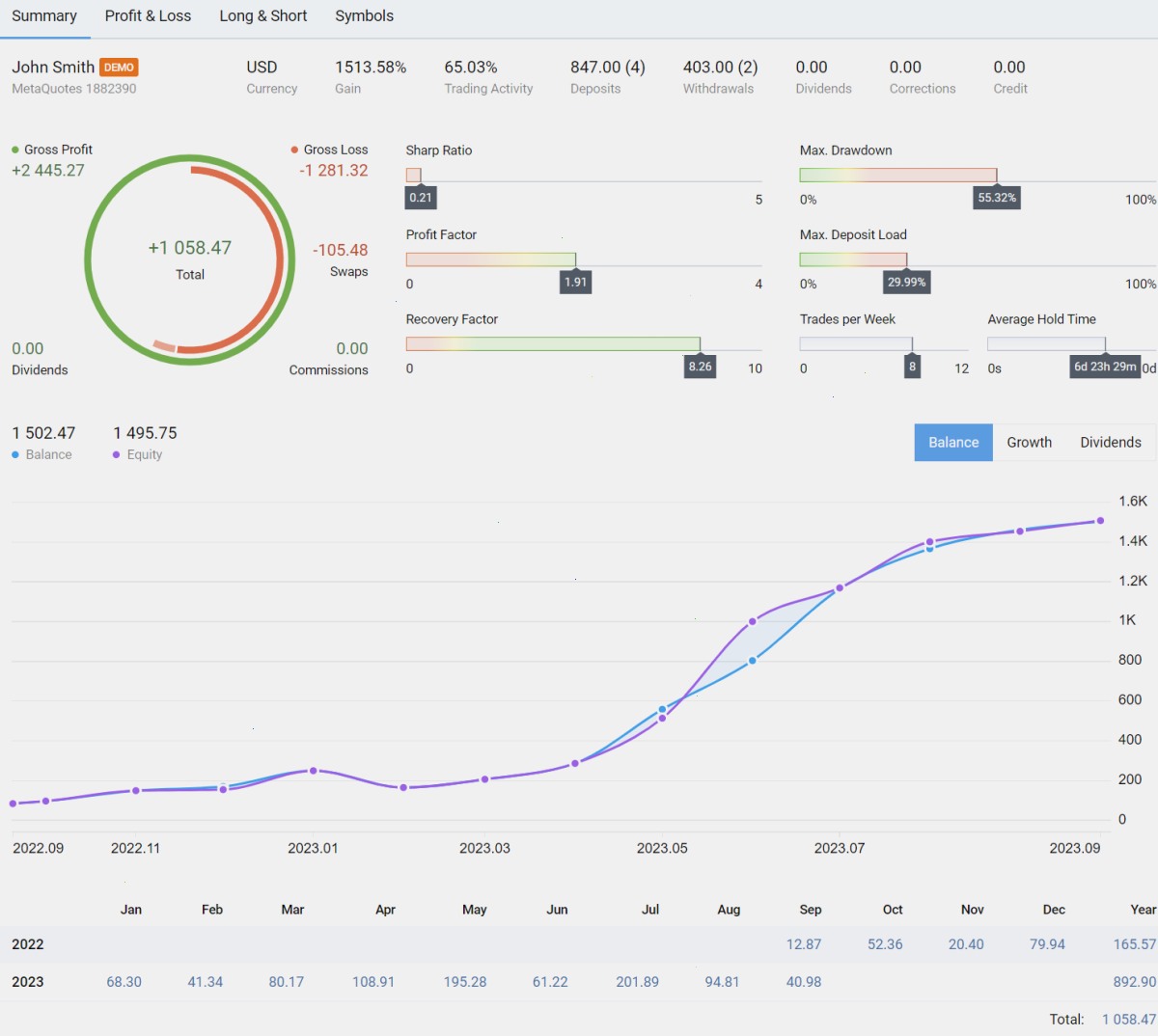Viewport: 1158px width, 1036px height.
Task: Click the 2023 May value 195.28
Action: (465, 982)
